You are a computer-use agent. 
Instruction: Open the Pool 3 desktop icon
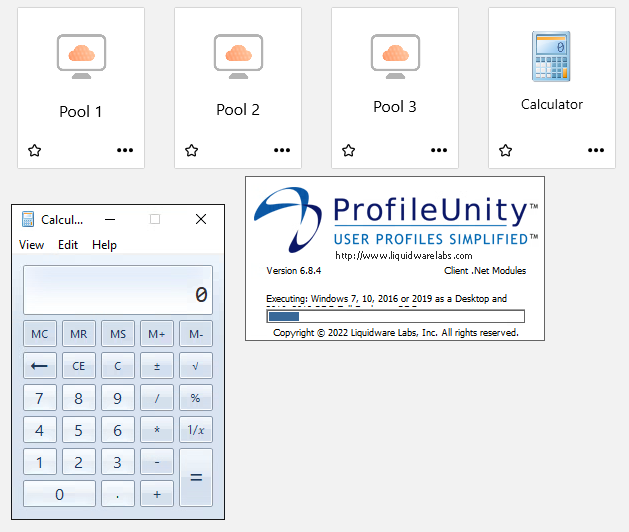(x=396, y=57)
